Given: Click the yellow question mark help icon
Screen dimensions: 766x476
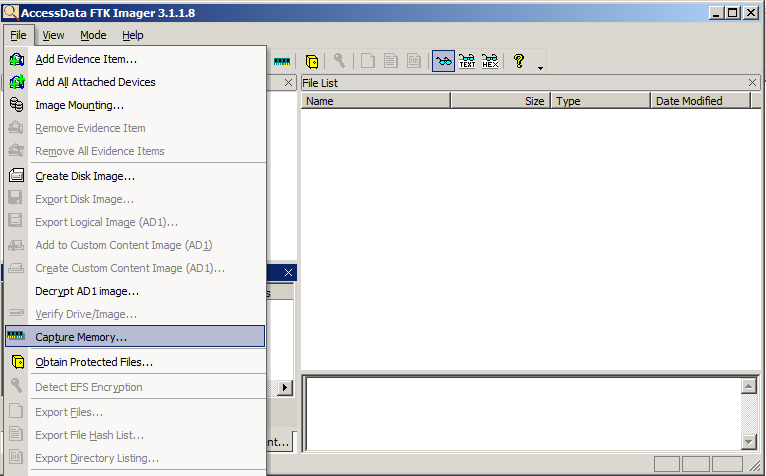Looking at the screenshot, I should [x=519, y=61].
